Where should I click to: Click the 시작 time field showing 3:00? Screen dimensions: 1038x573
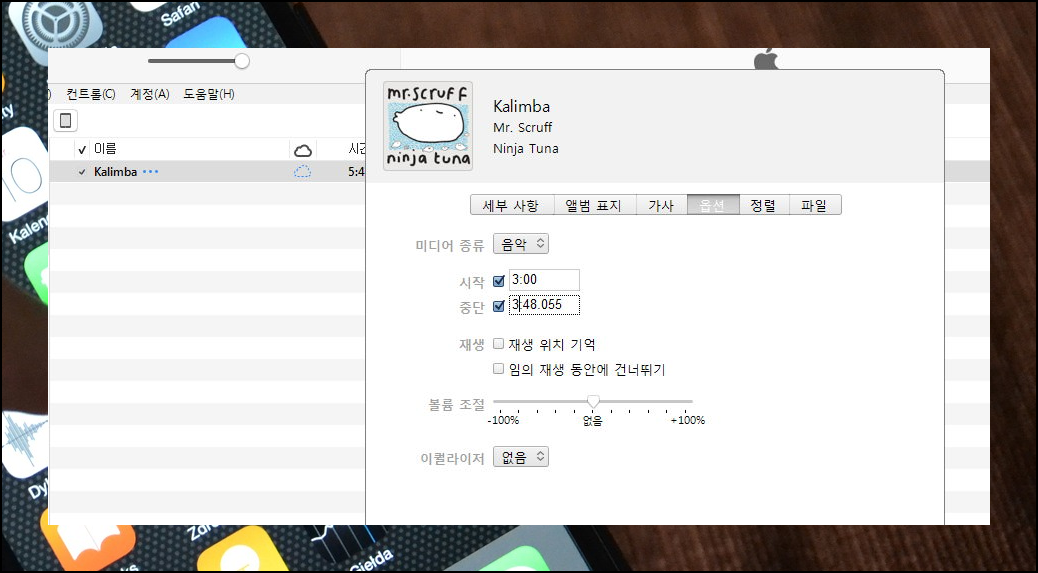[544, 280]
